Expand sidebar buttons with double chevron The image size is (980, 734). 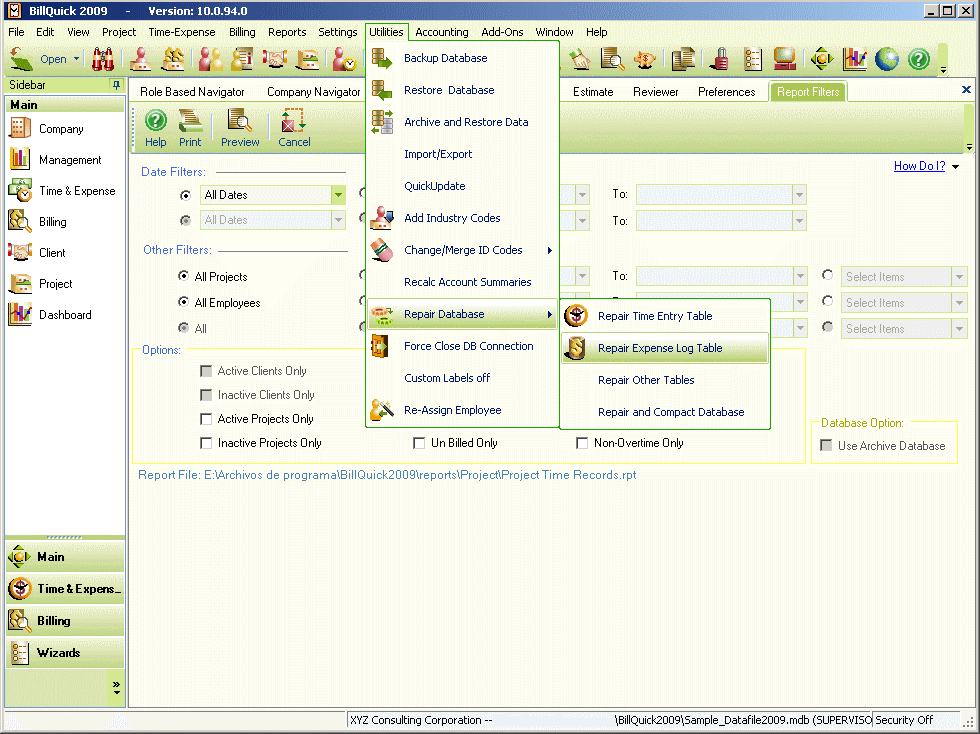coord(116,687)
